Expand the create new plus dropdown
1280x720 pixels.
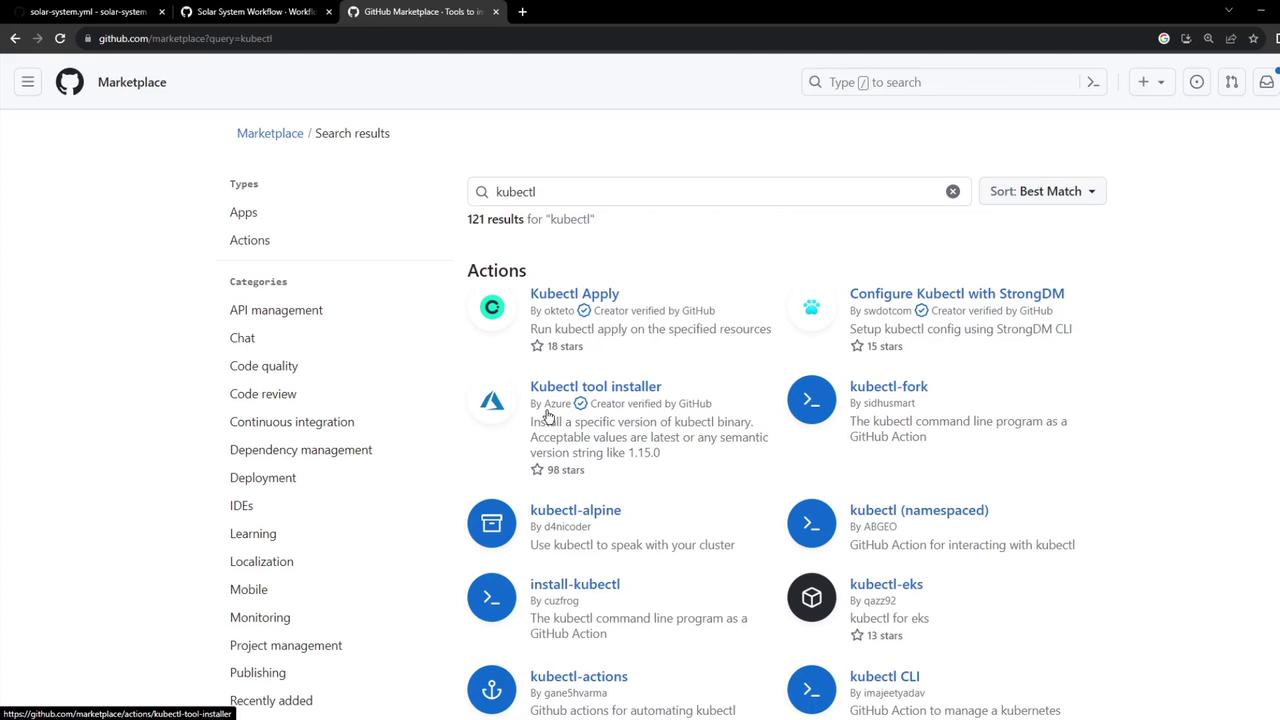tap(1151, 82)
